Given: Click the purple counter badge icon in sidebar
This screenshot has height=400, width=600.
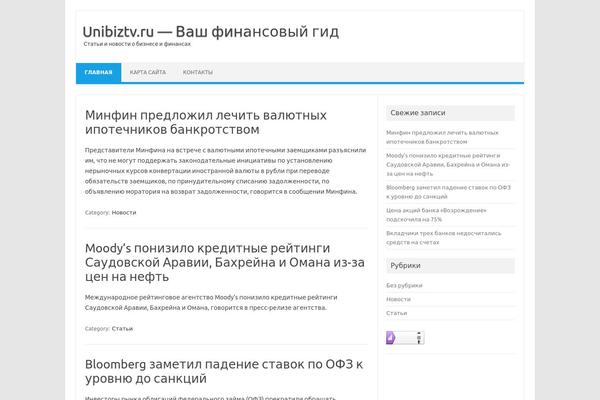Looking at the screenshot, I should pyautogui.click(x=405, y=338).
